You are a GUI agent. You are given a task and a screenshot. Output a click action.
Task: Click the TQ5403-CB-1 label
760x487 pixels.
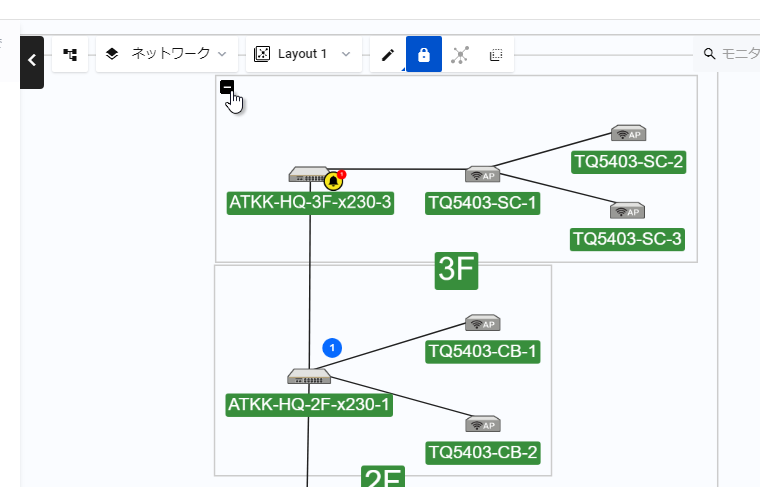tap(483, 352)
